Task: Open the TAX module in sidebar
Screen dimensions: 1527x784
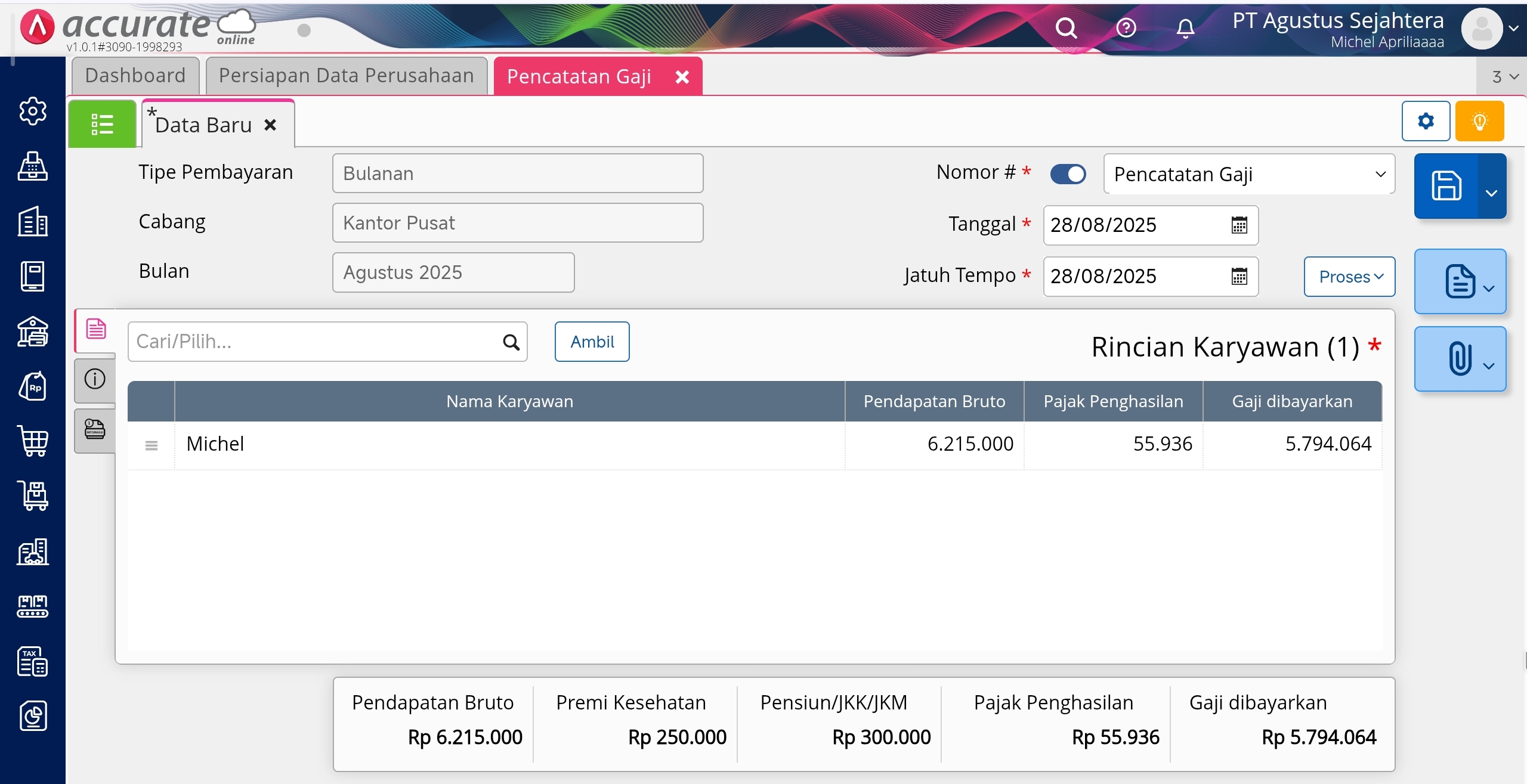Action: click(x=33, y=661)
